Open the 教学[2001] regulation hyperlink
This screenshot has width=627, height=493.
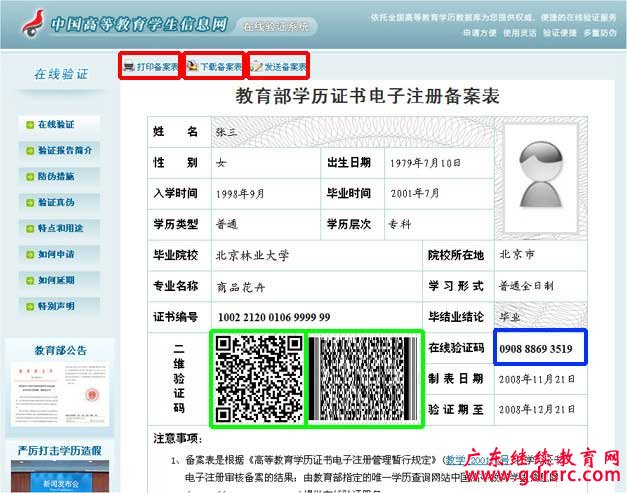(477, 460)
